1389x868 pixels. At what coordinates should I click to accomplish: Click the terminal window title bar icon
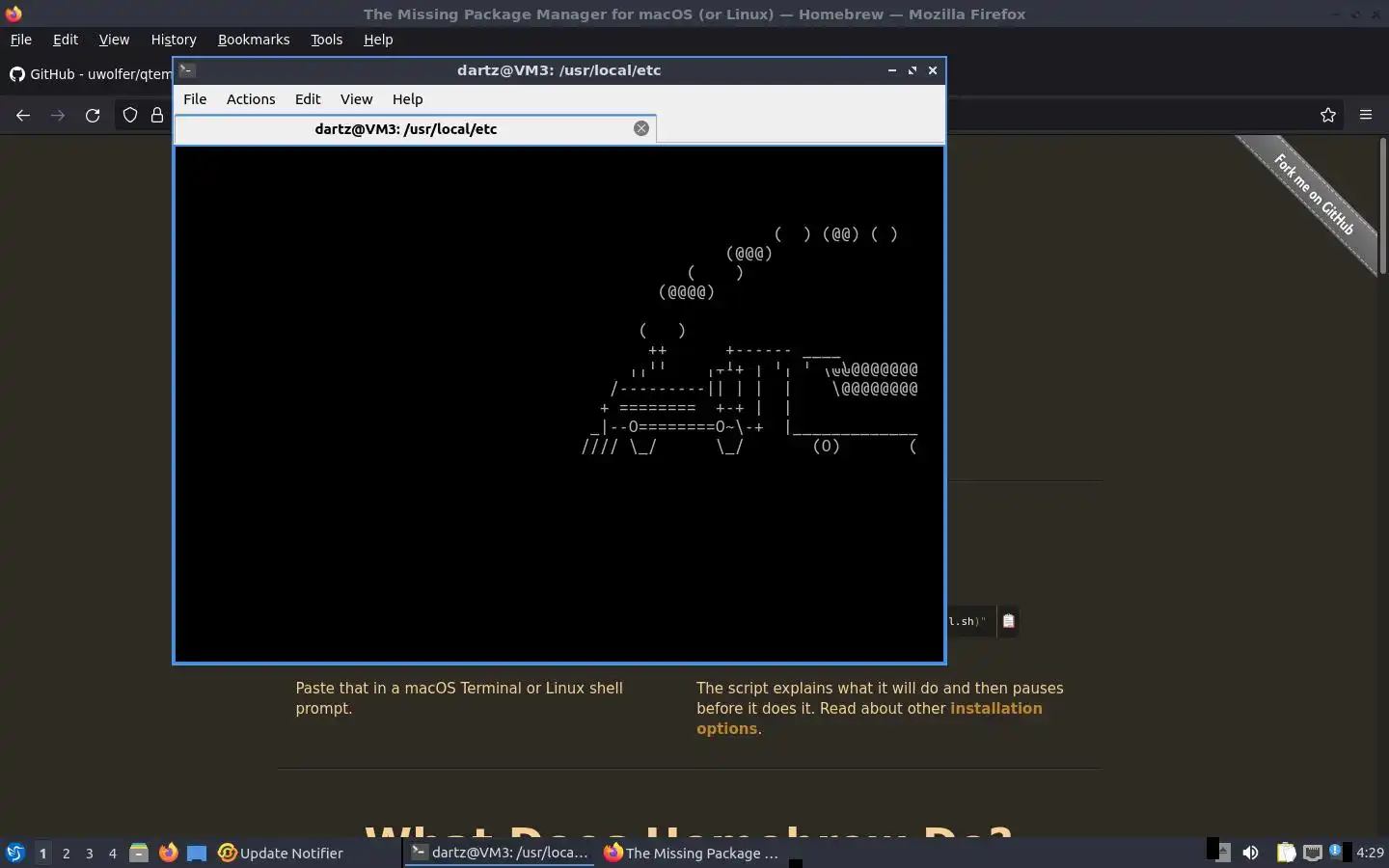pyautogui.click(x=187, y=70)
